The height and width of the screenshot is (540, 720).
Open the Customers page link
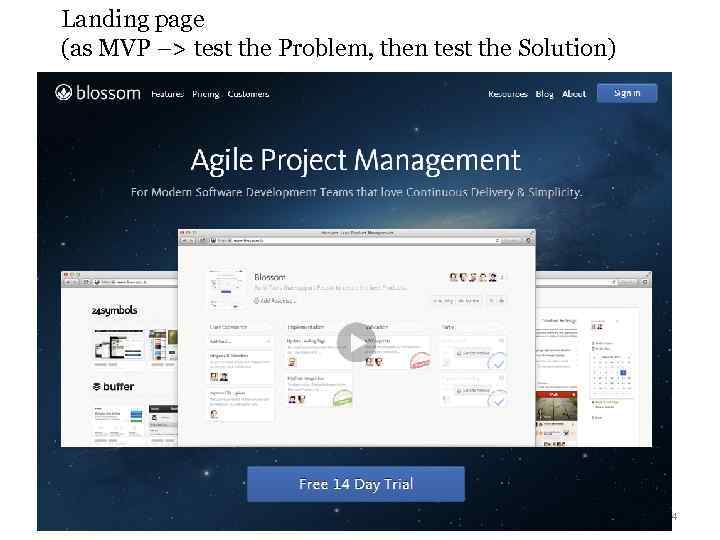coord(248,94)
